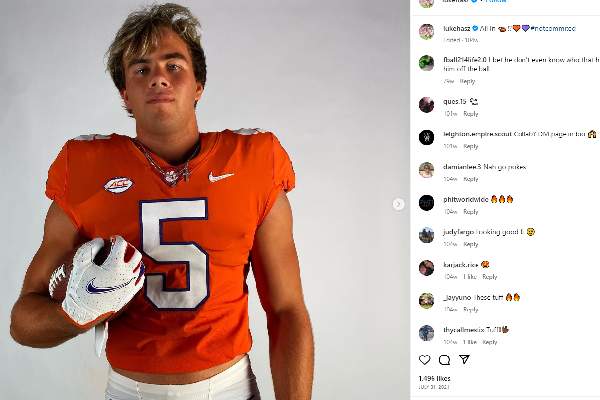Open the comment speech bubble icon
600x400 pixels.
coord(444,360)
